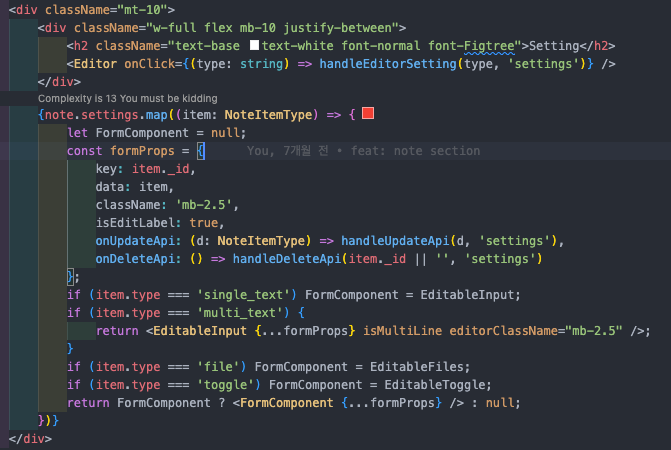The width and height of the screenshot is (671, 450).
Task: Click the 'multi_text' string literal
Action: [240, 313]
